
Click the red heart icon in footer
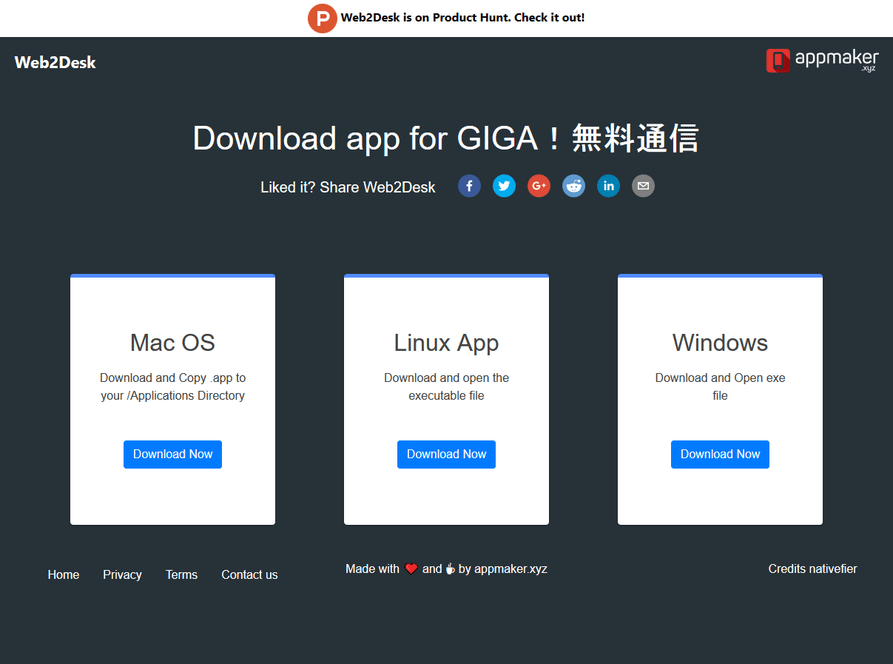[411, 569]
